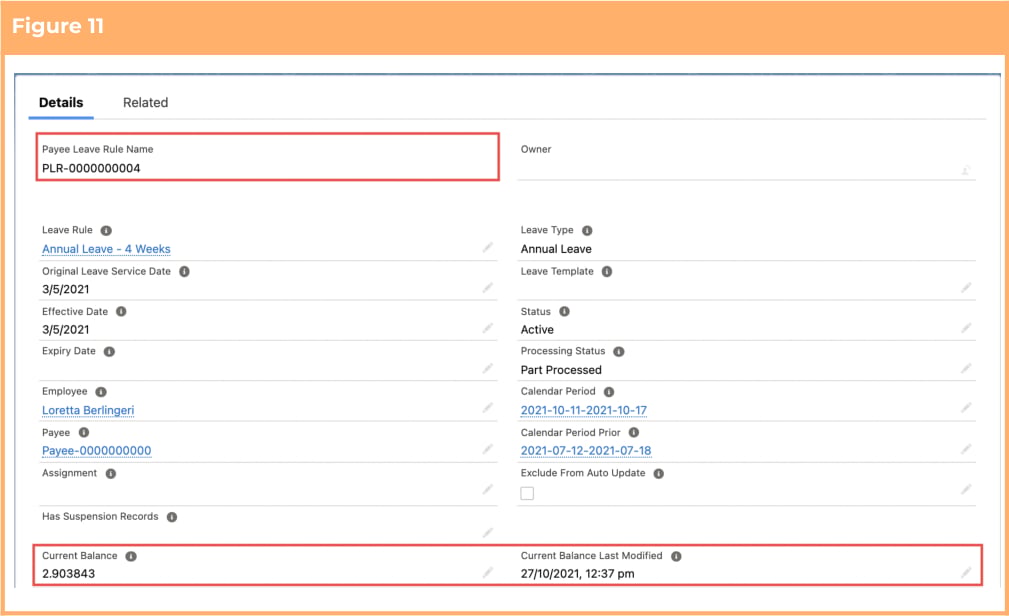This screenshot has width=1009, height=616.
Task: Edit Current Balance Last Modified with pencil
Action: (x=966, y=572)
